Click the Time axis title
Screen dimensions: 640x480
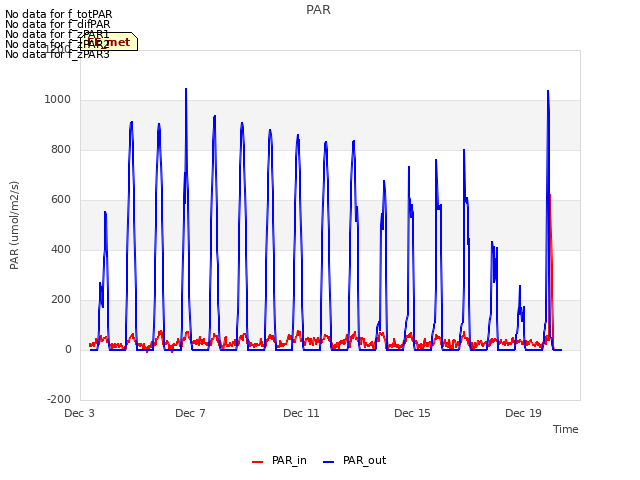[566, 429]
